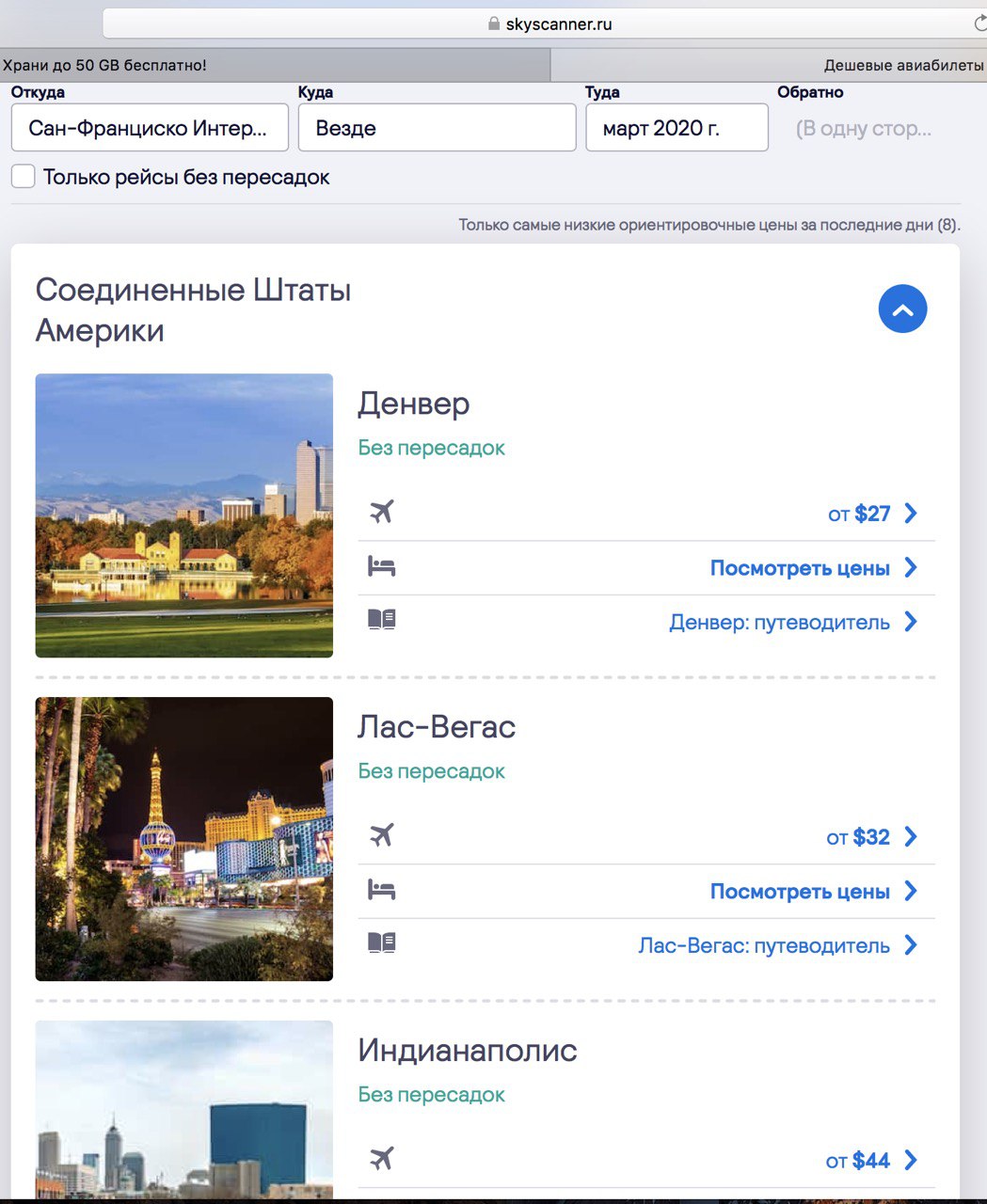This screenshot has height=1204, width=987.
Task: Open Лас-Вегас путеводитель chevron arrow
Action: (911, 945)
